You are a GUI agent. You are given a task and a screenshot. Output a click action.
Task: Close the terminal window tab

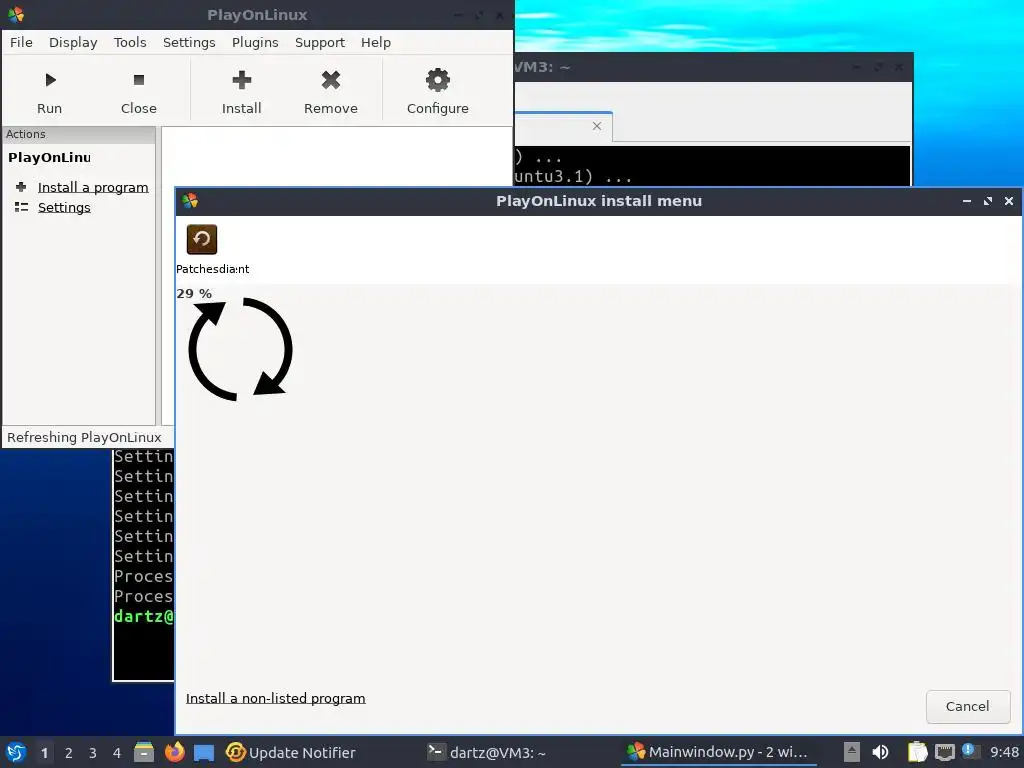tap(597, 126)
